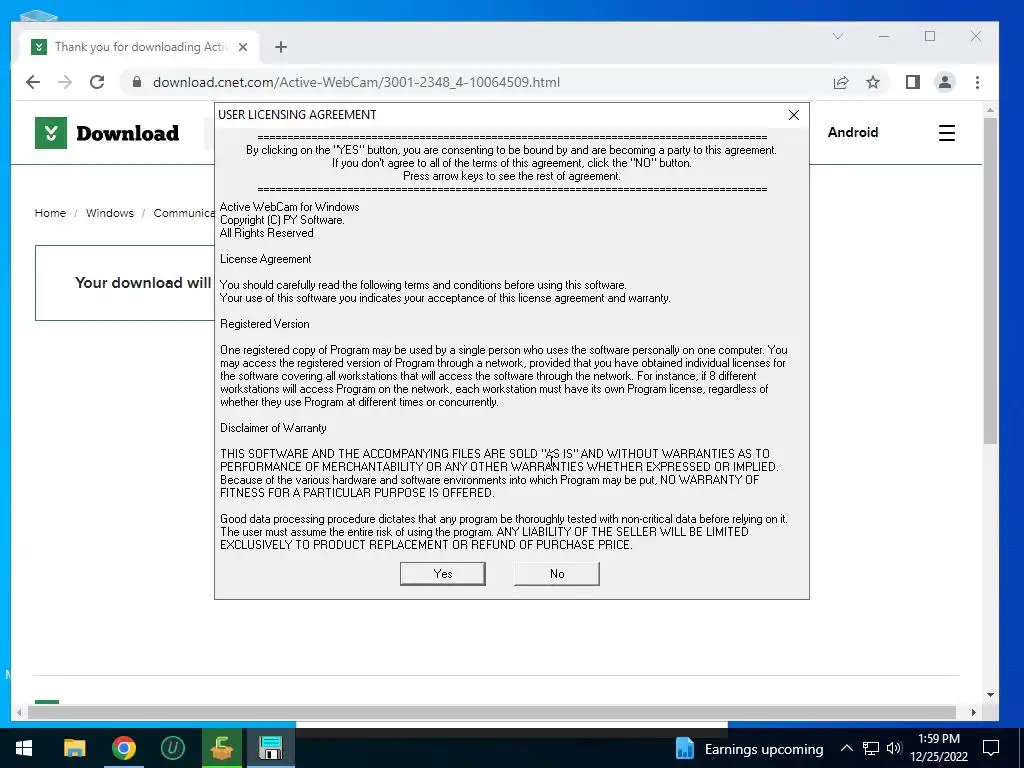Open the Windows breadcrumb link
The image size is (1024, 768).
[x=110, y=213]
